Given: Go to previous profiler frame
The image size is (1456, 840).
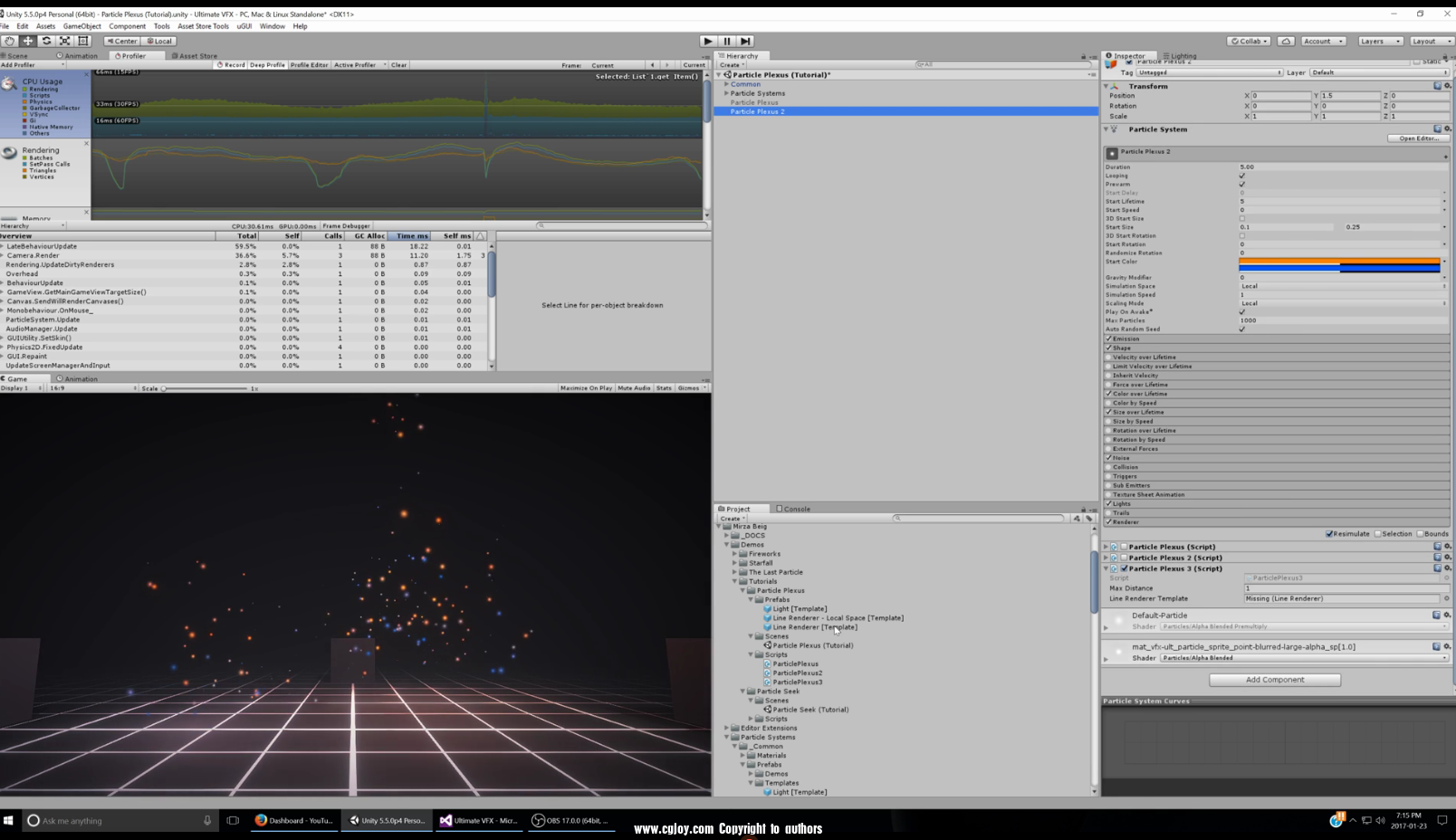Looking at the screenshot, I should pos(652,65).
